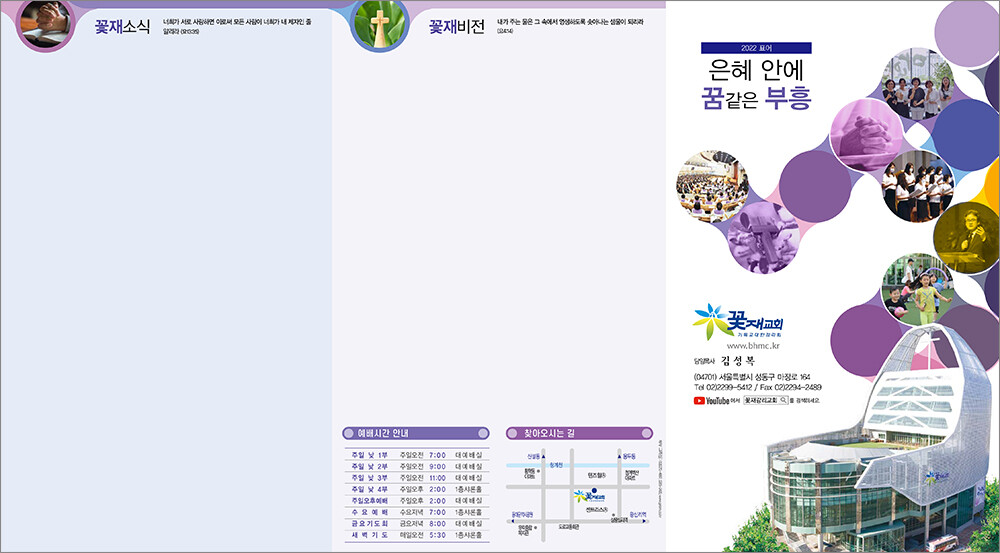Screen dimensions: 1000x553
Task: Select the 꽃재비전 section heading
Action: [456, 27]
